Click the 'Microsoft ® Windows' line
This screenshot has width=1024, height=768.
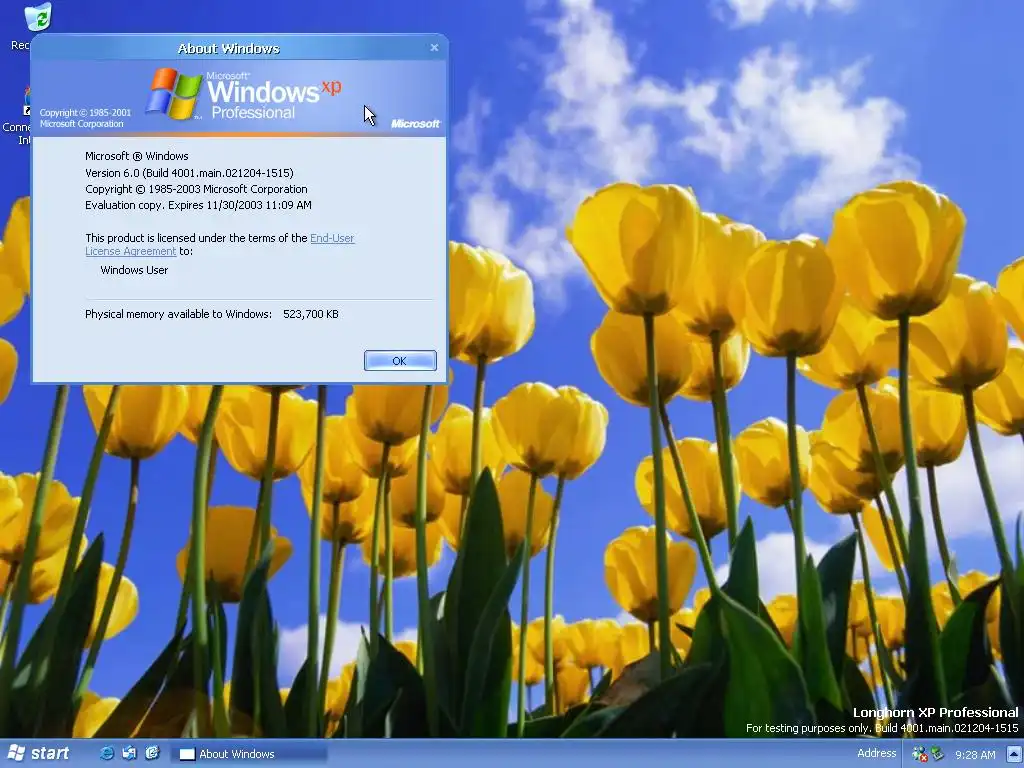(x=136, y=156)
